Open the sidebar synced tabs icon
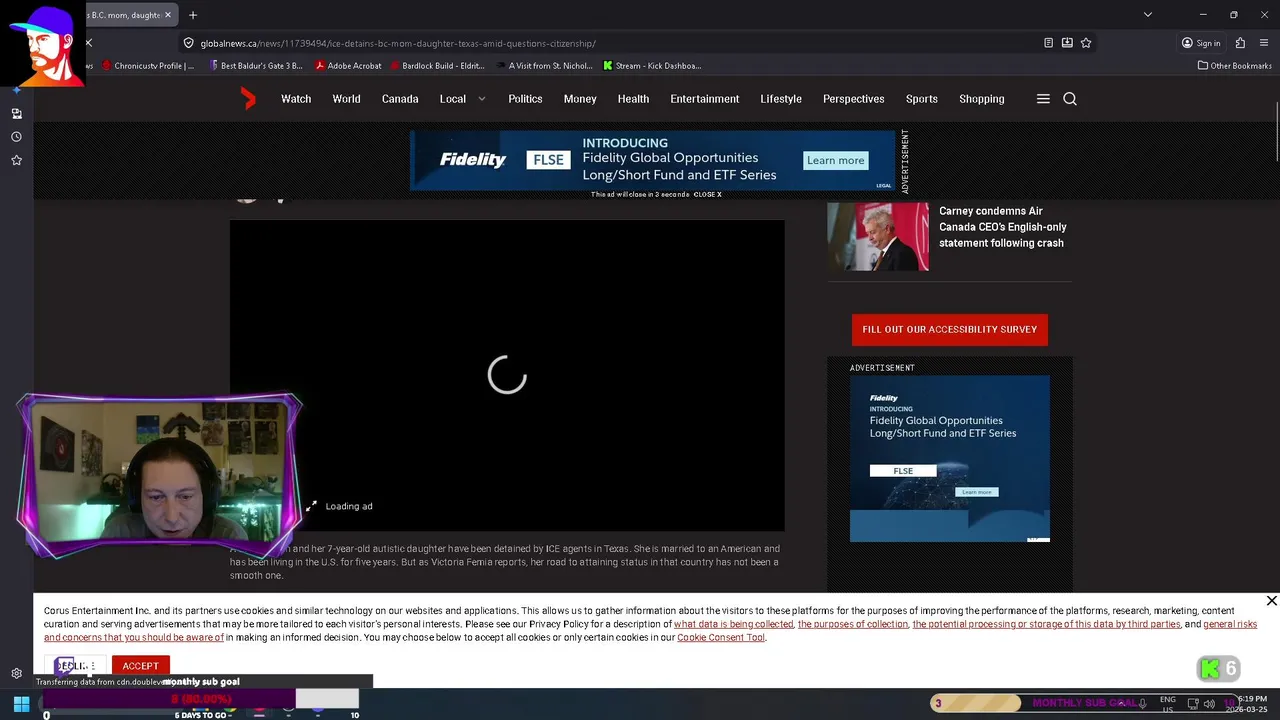Screen dimensions: 1280x720 [x=16, y=114]
